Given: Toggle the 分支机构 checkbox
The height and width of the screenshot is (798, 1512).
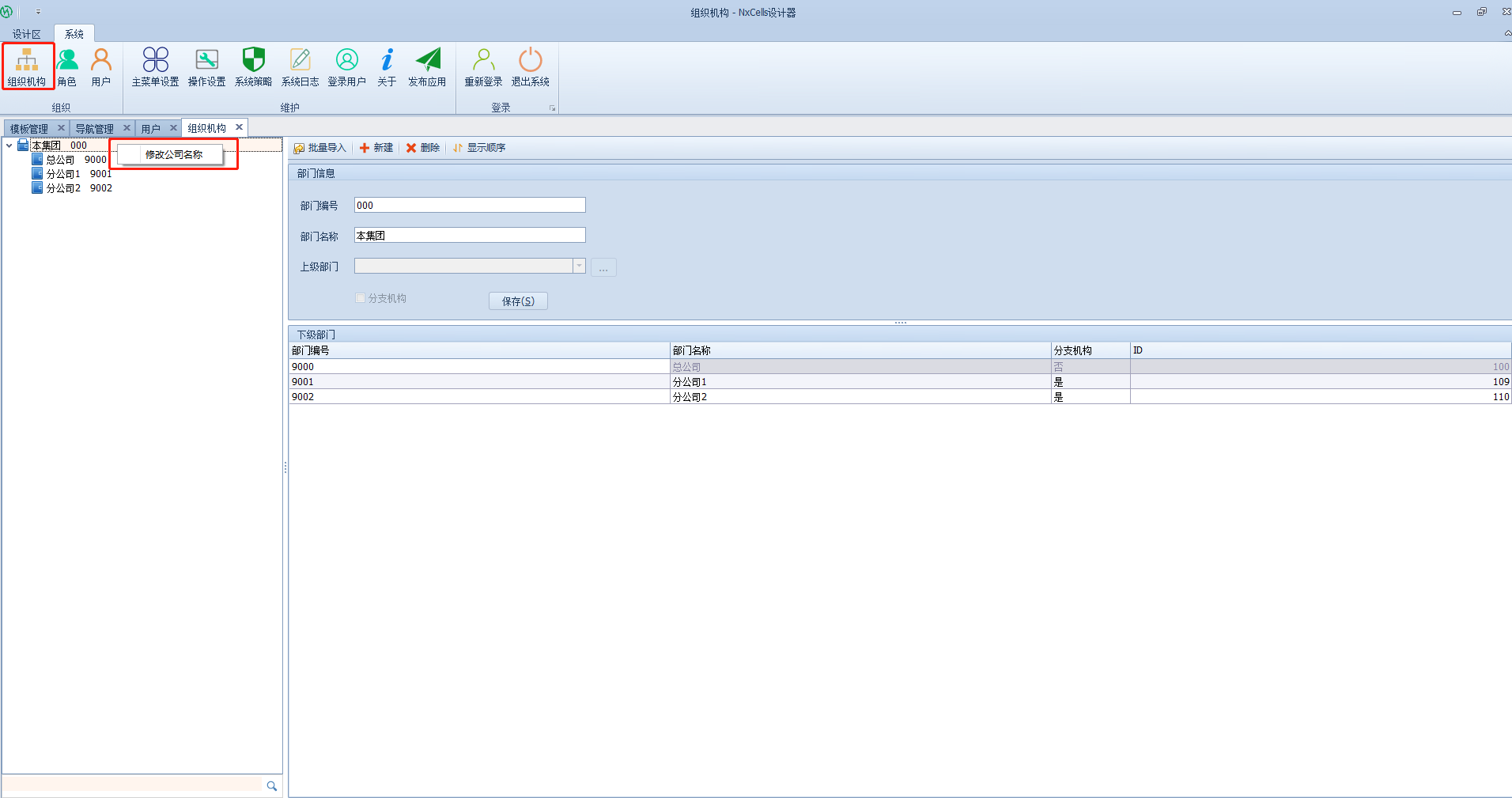Looking at the screenshot, I should coord(361,298).
